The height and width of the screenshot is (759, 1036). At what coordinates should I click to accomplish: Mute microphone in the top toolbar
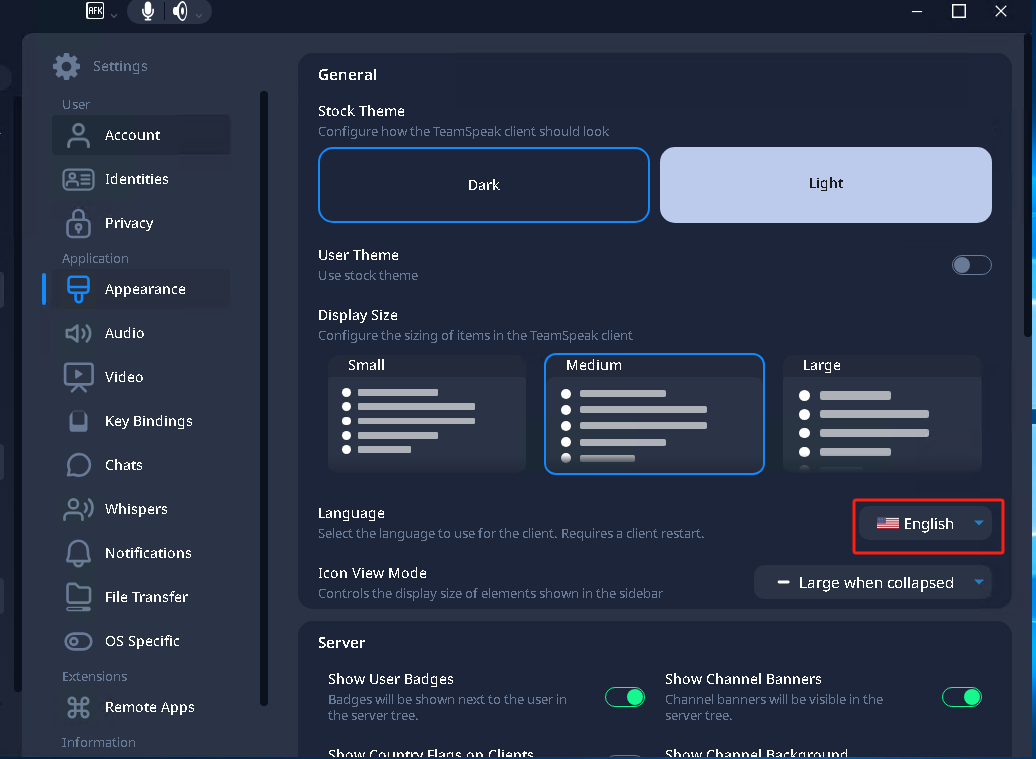(148, 12)
